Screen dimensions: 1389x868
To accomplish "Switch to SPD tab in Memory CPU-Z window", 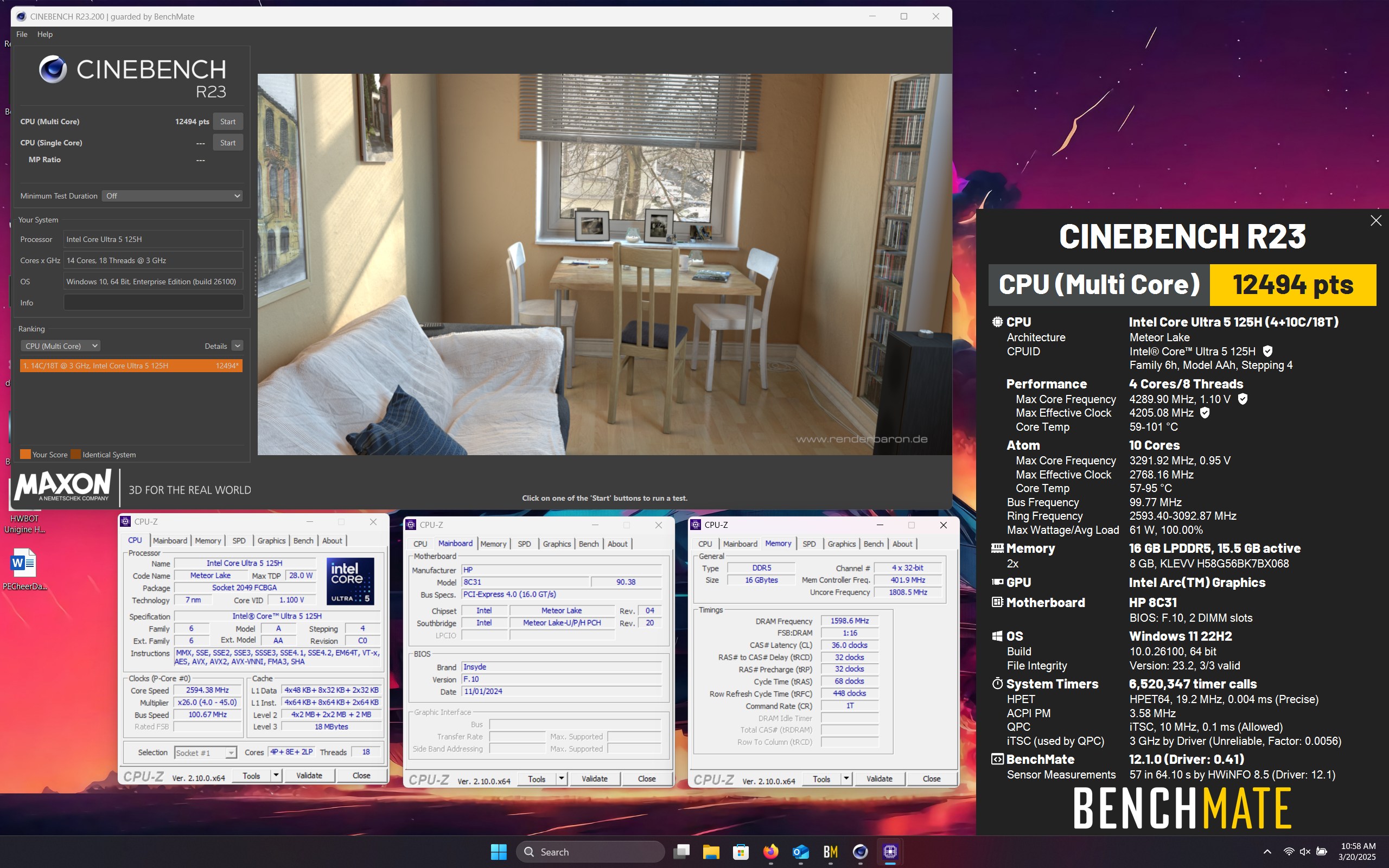I will click(x=809, y=544).
